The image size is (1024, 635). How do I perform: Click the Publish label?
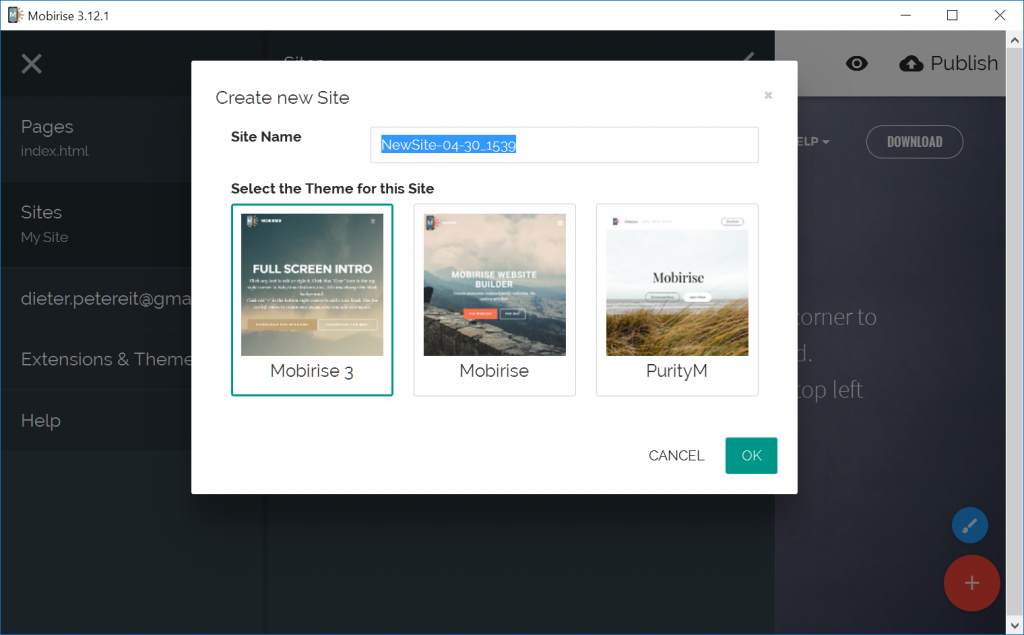(964, 63)
